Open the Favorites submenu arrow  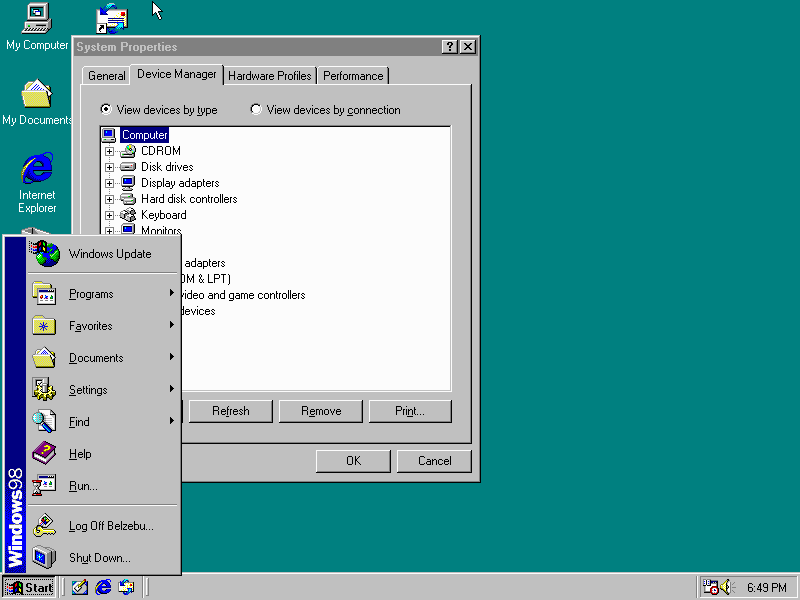pyautogui.click(x=172, y=324)
